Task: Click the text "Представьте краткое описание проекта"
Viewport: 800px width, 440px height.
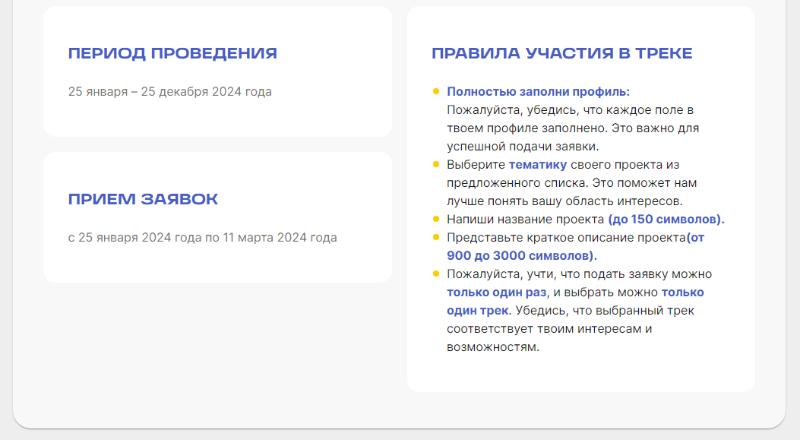Action: click(565, 237)
